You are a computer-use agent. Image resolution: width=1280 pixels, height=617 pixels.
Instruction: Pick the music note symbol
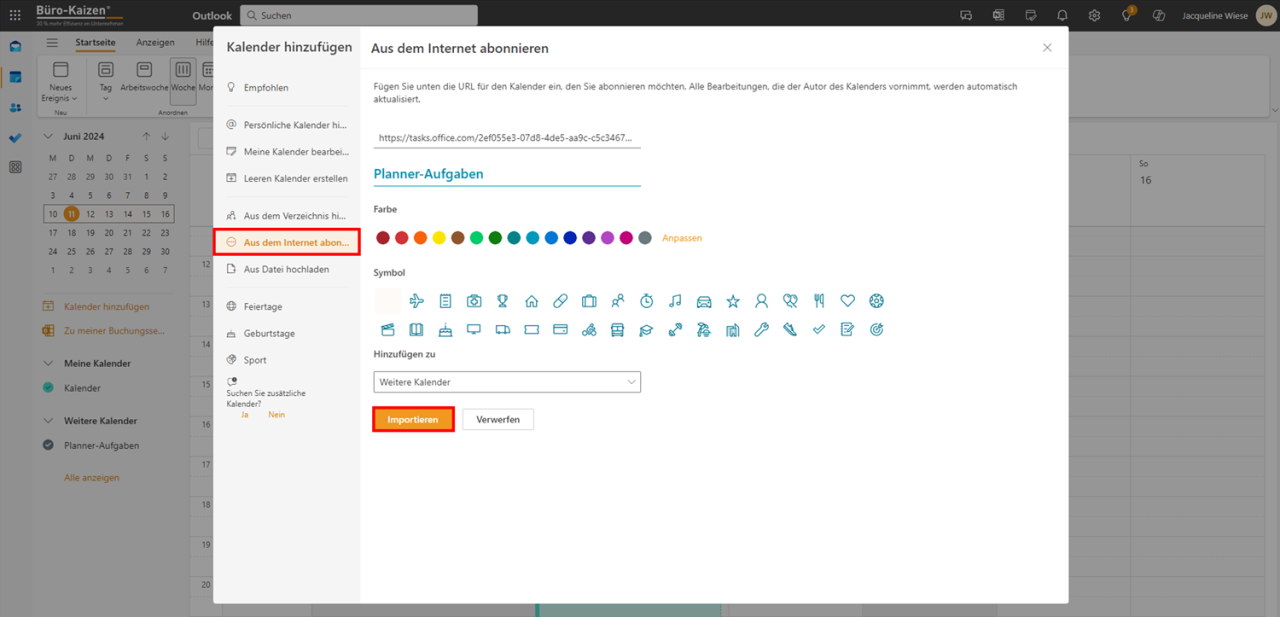point(674,300)
